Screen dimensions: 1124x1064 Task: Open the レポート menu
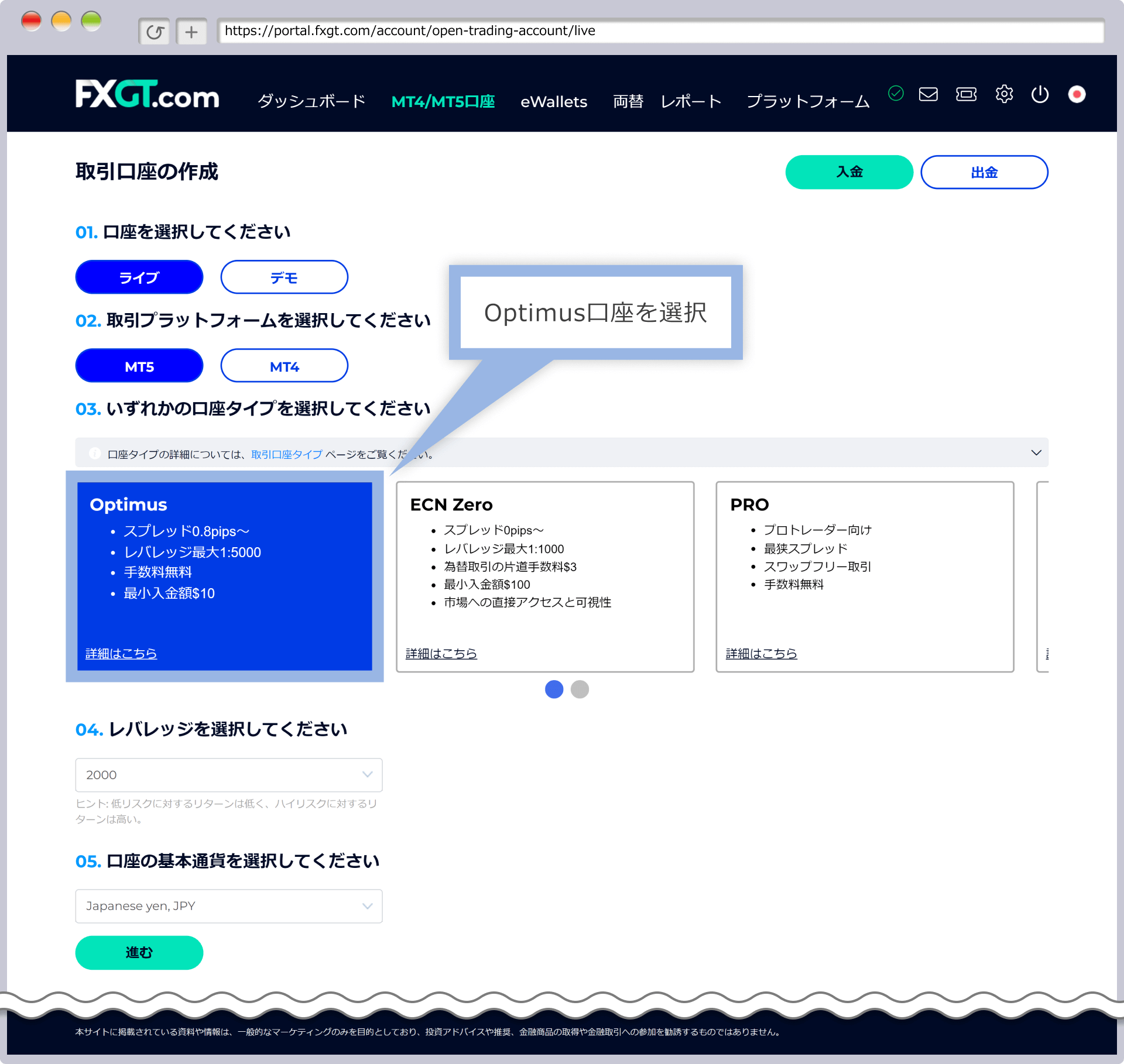tap(691, 102)
